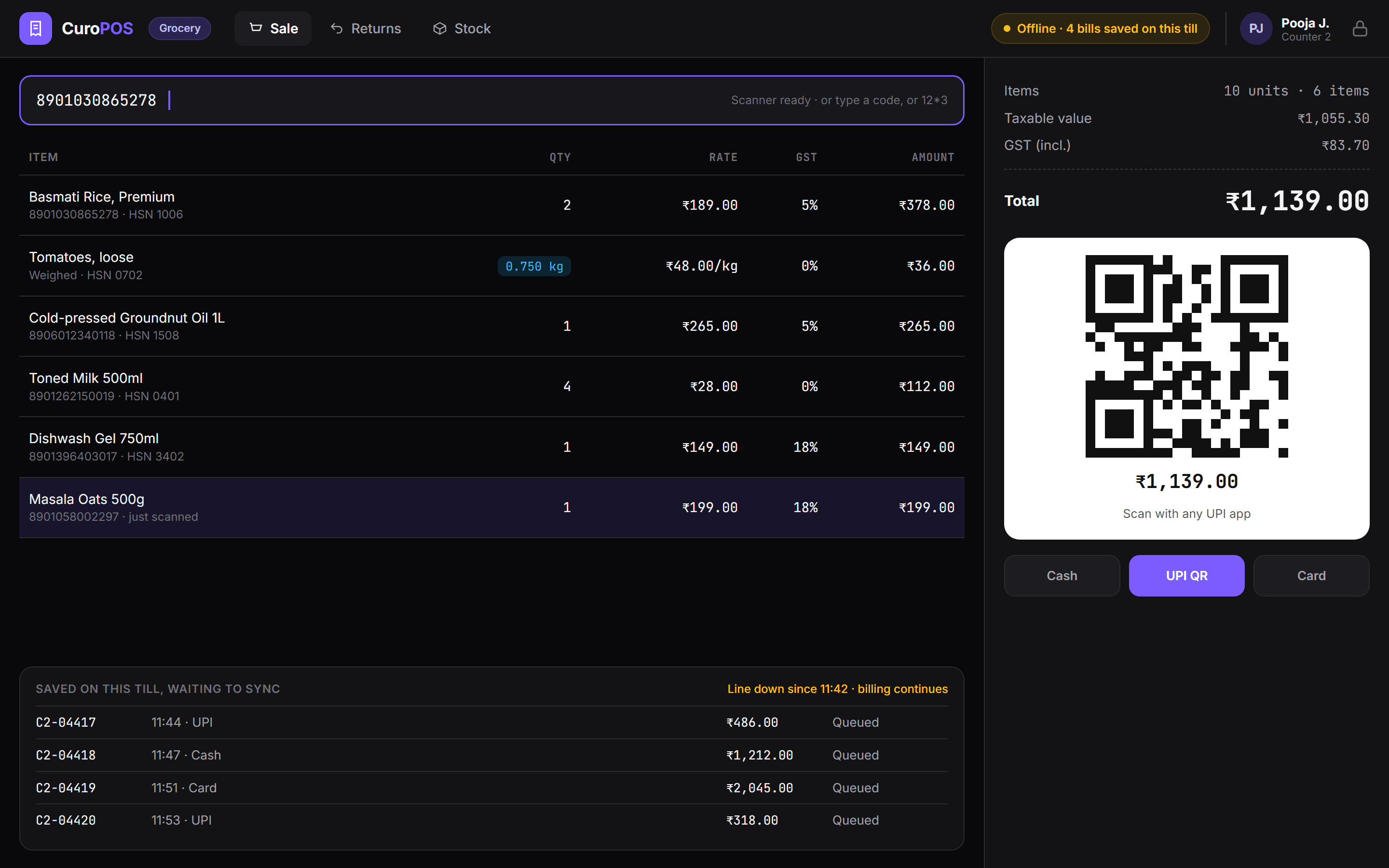Click the GST (incl.) ₹83.70 value

1346,145
